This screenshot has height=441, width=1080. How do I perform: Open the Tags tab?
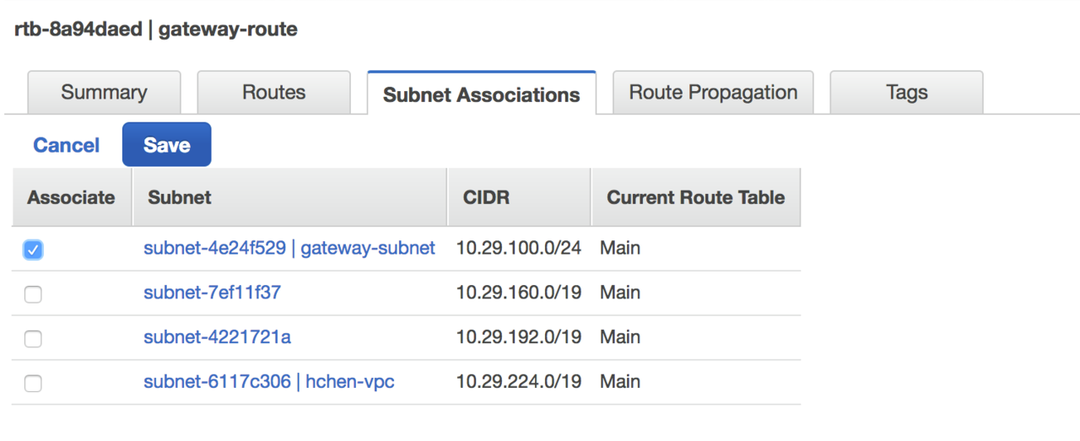pyautogui.click(x=906, y=93)
